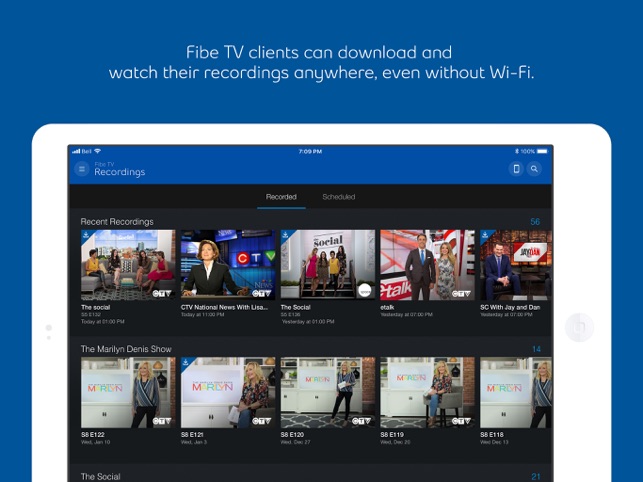Open all 56 recent recordings
Image resolution: width=643 pixels, height=482 pixels.
535,222
